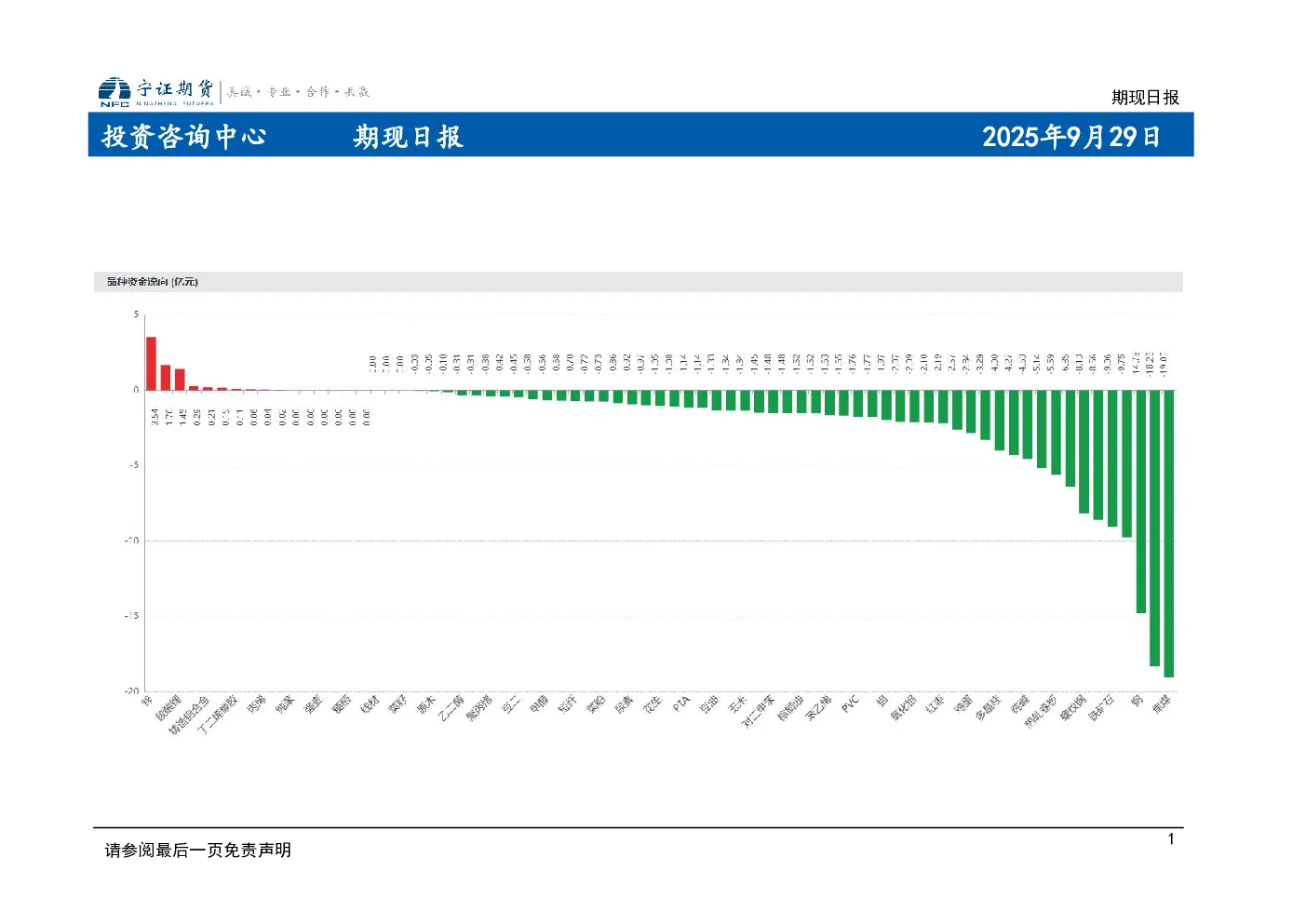Click the y-axis label '-5'

point(134,465)
